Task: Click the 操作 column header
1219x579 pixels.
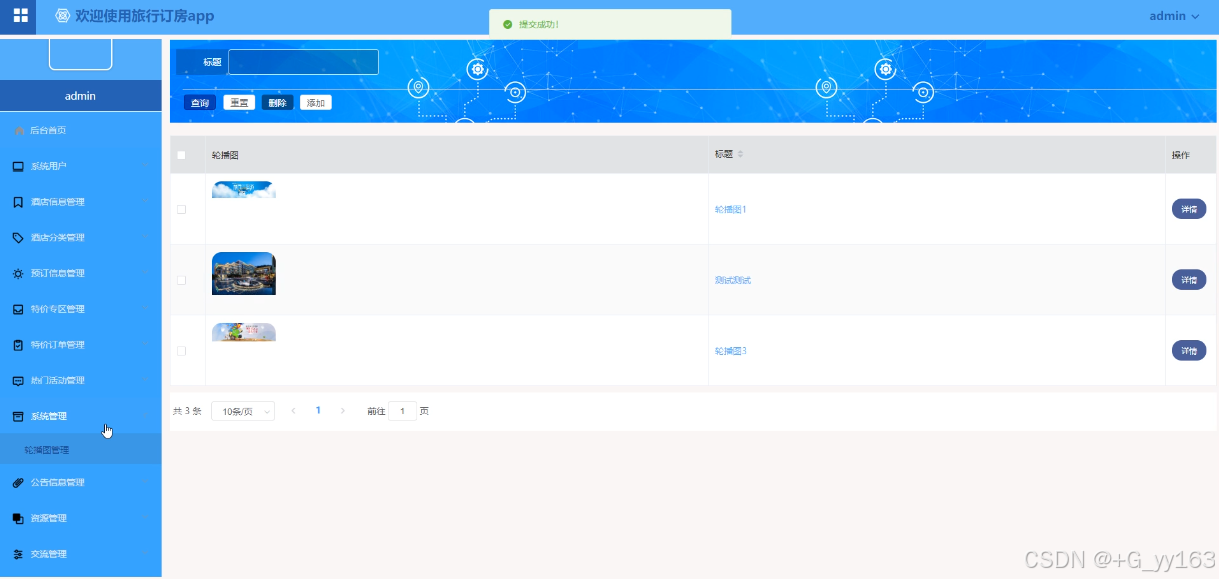Action: [x=1181, y=155]
